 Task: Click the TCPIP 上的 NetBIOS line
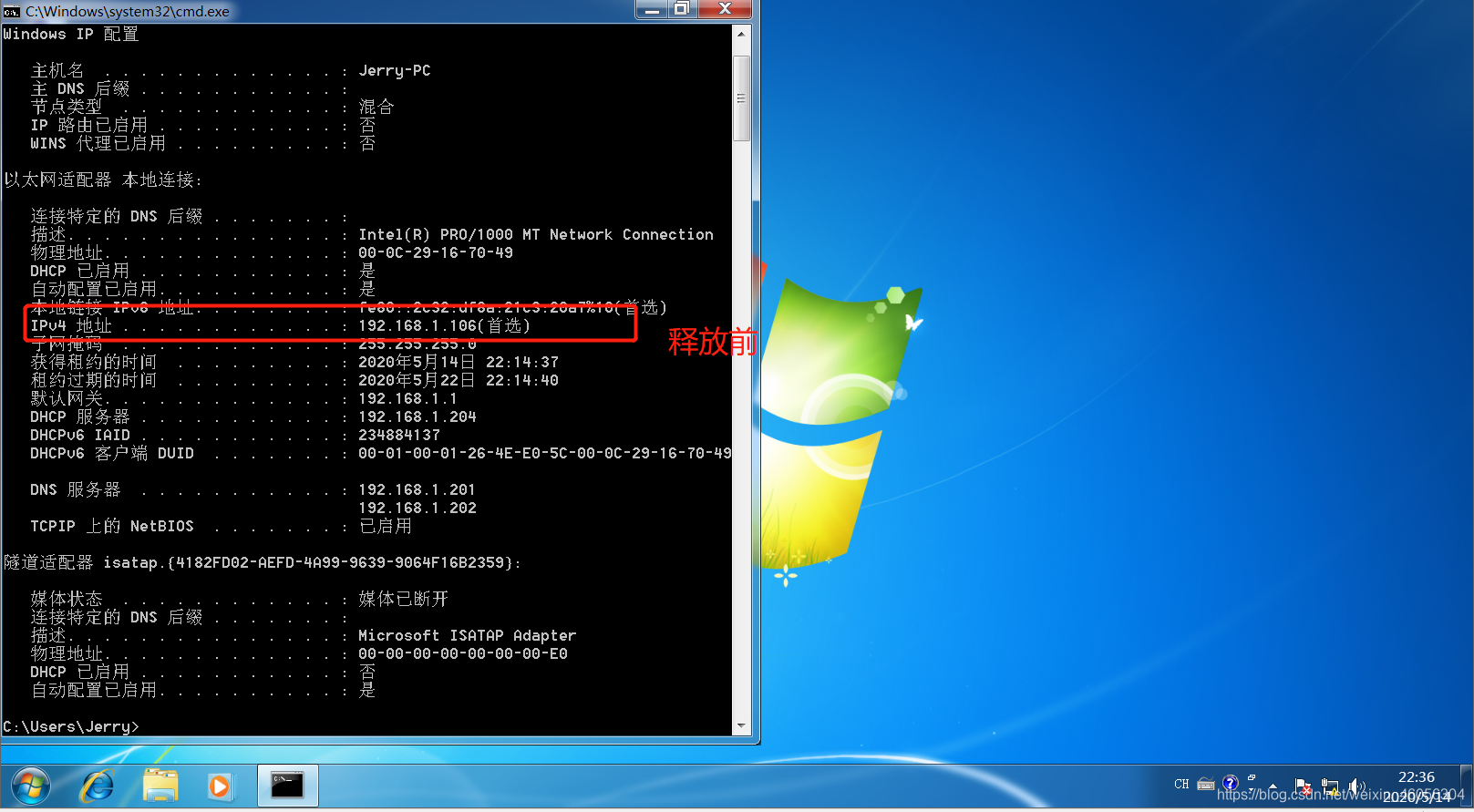click(221, 526)
